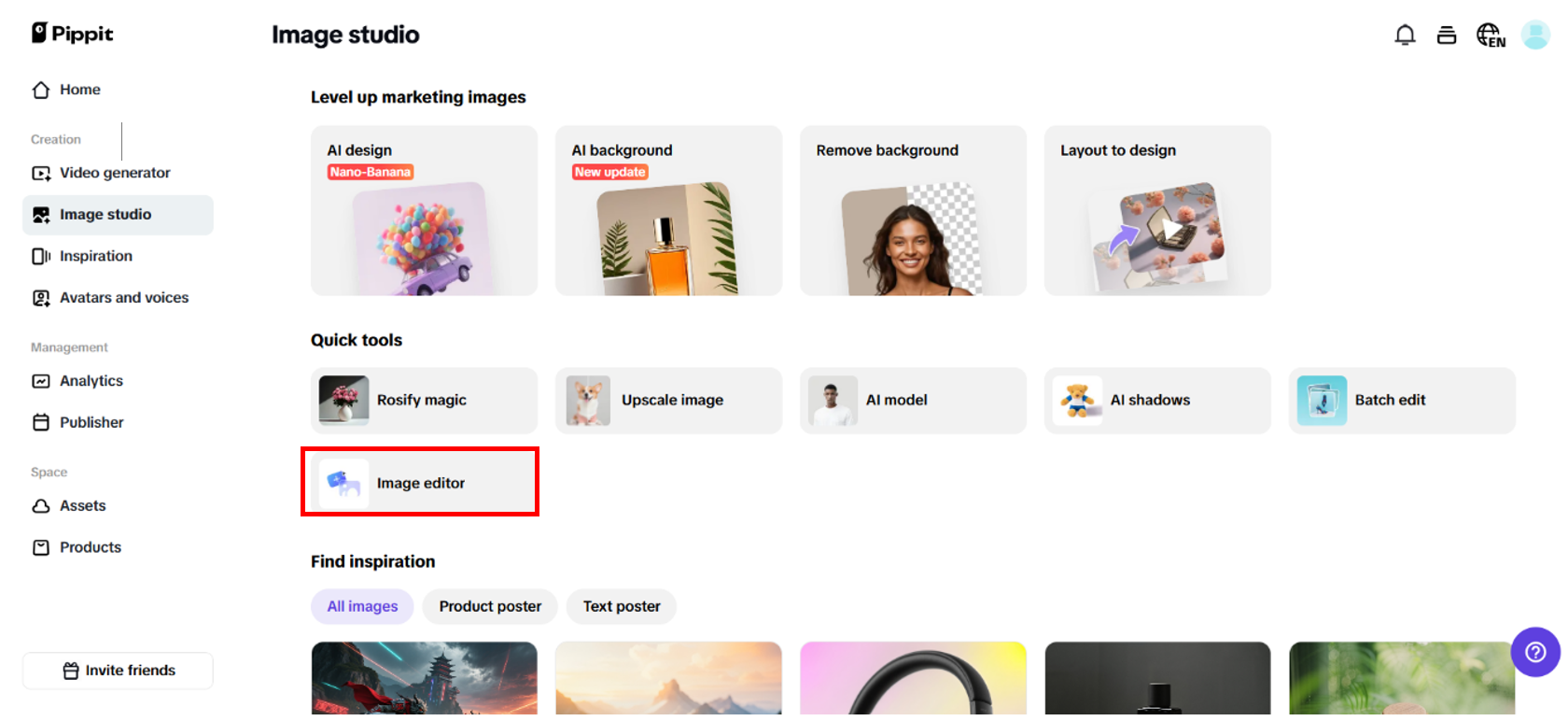Open the Image editor quick tool
This screenshot has width=1568, height=721.
[420, 483]
